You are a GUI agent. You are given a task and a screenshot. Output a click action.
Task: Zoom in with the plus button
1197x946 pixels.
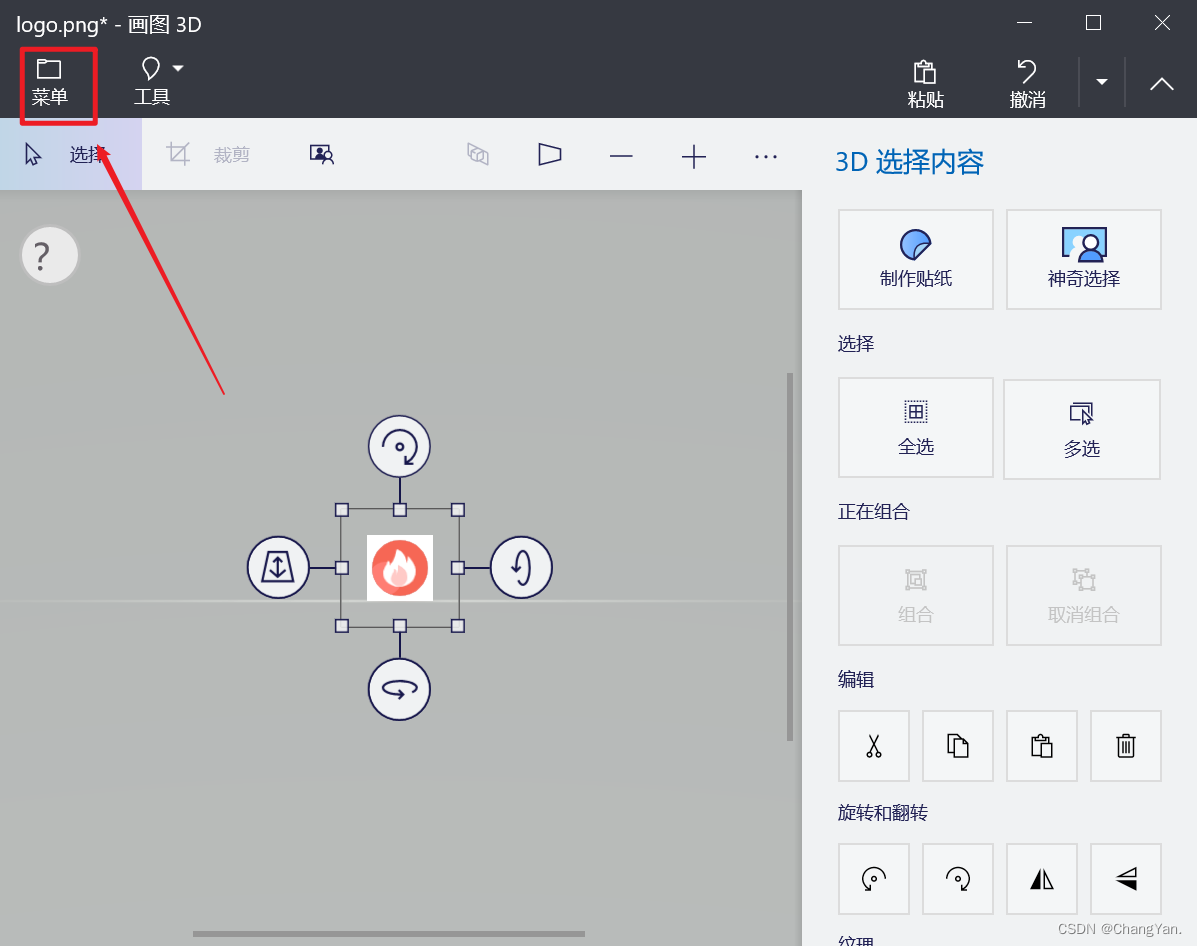click(693, 157)
